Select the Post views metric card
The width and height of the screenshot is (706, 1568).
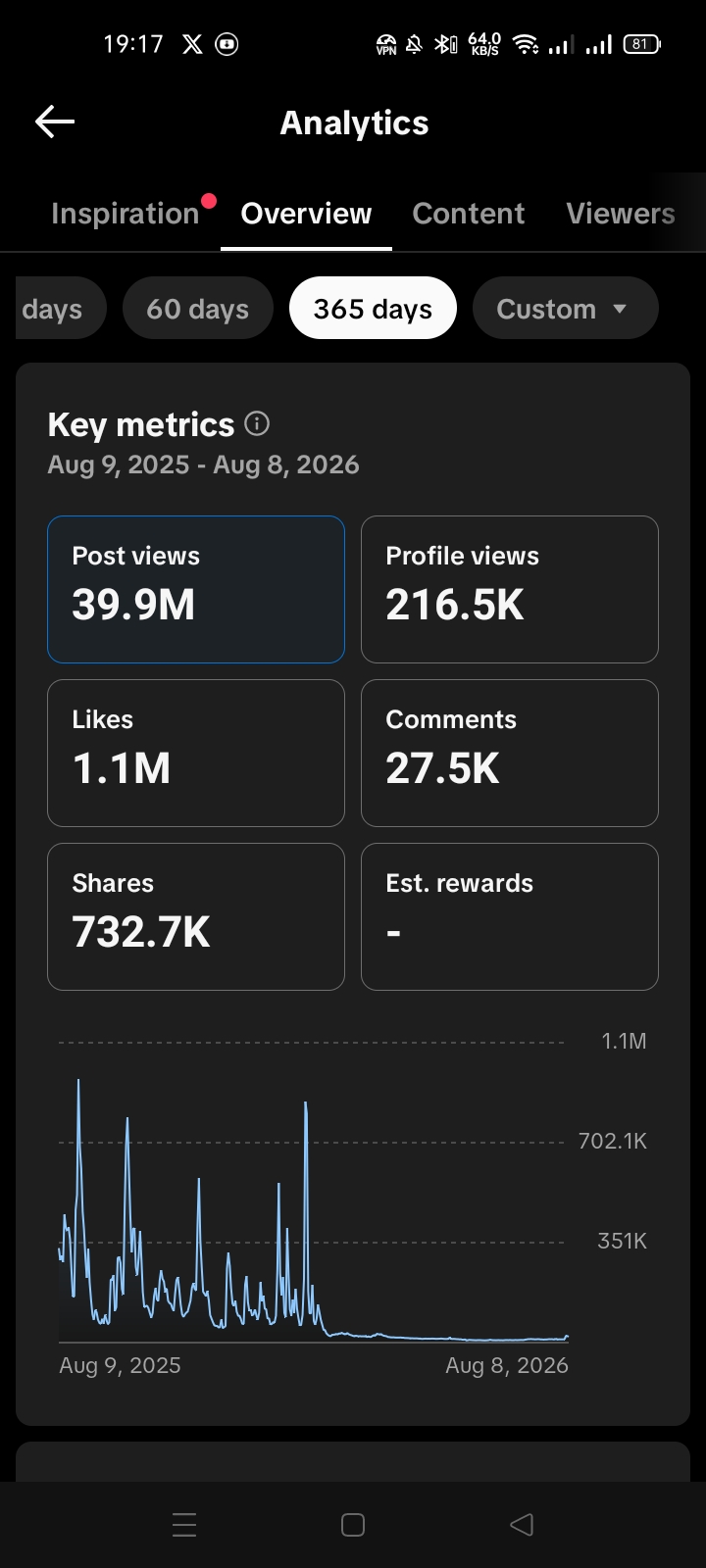point(196,590)
